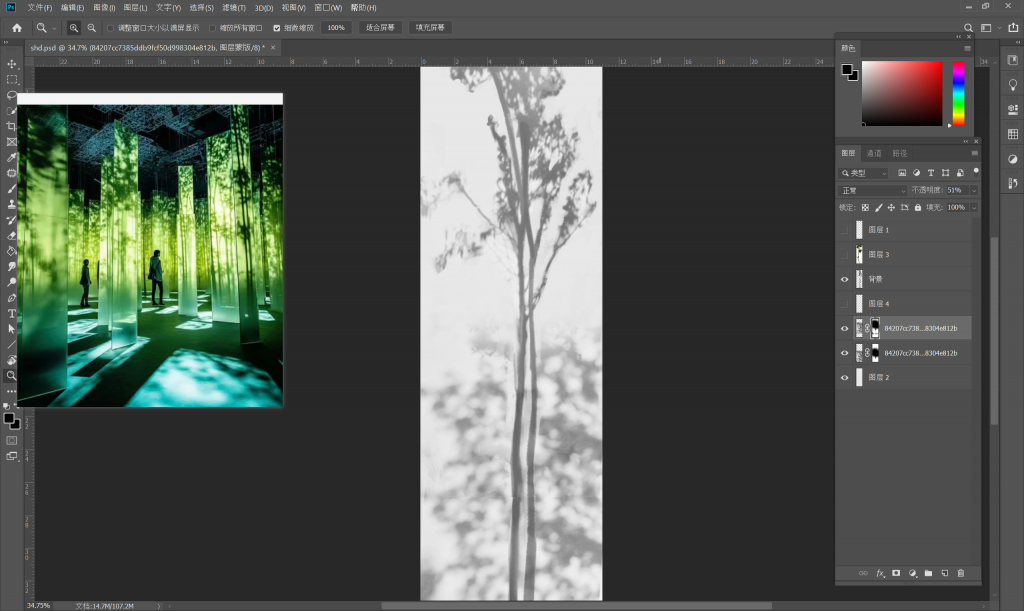Create a new layer group folder
This screenshot has height=611, width=1024.
(928, 573)
